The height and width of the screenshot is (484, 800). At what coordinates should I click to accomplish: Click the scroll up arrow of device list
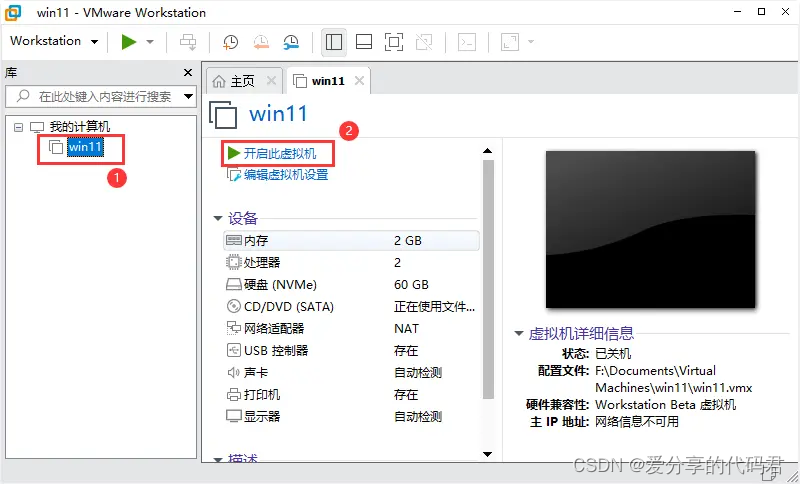point(488,151)
